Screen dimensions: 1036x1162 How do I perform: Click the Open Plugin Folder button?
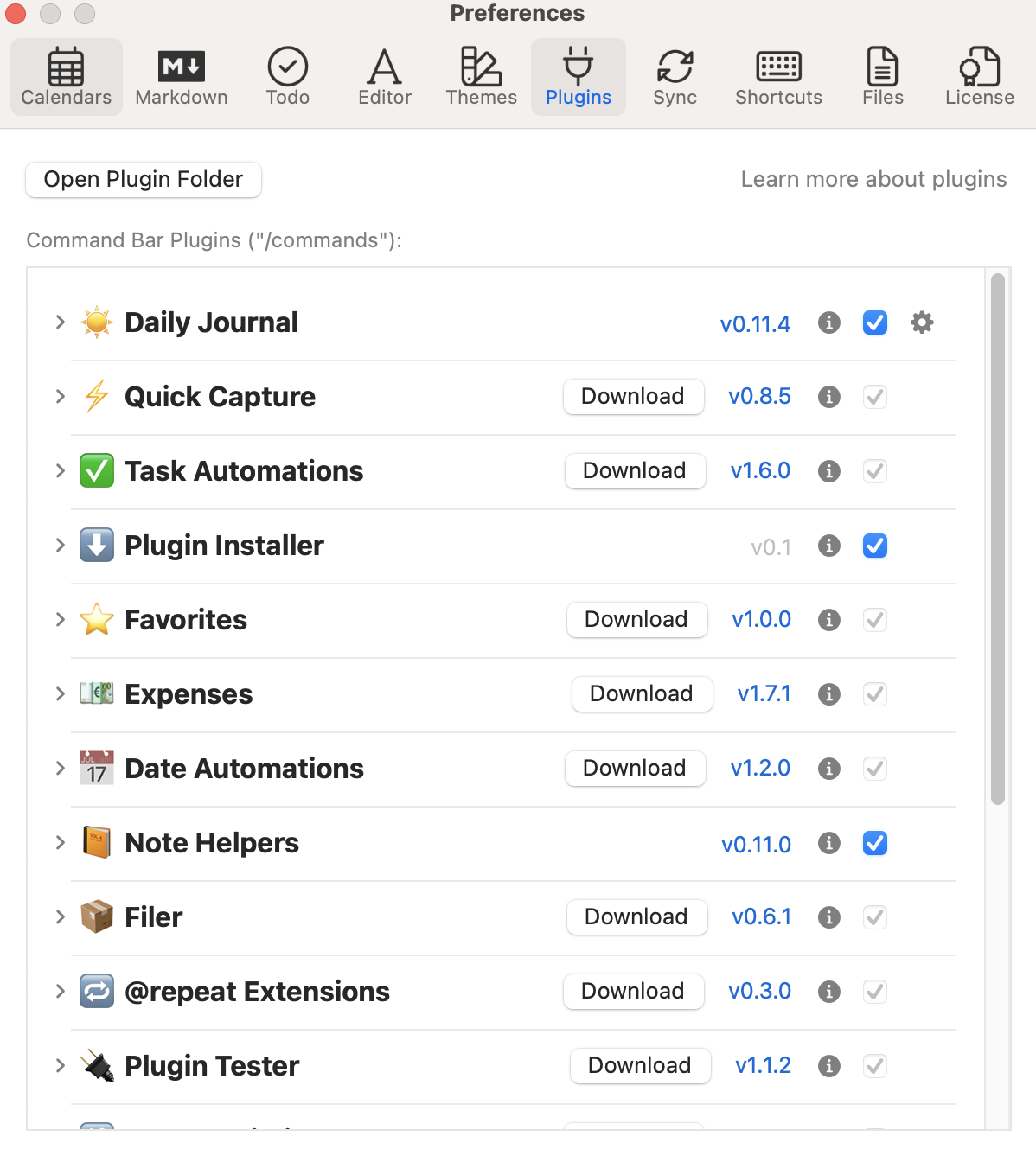143,179
